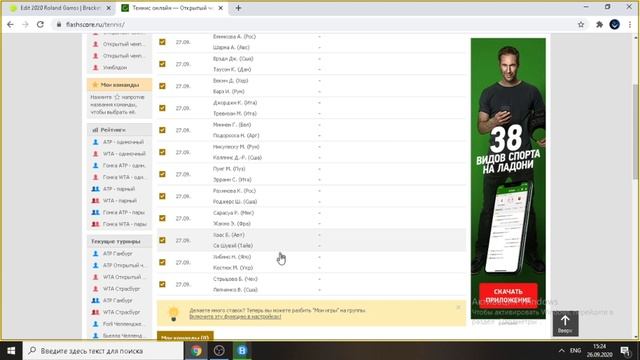Image resolution: width=640 pixels, height=360 pixels.
Task: Switch to the Roland Garros bracket tab
Action: coord(60,8)
